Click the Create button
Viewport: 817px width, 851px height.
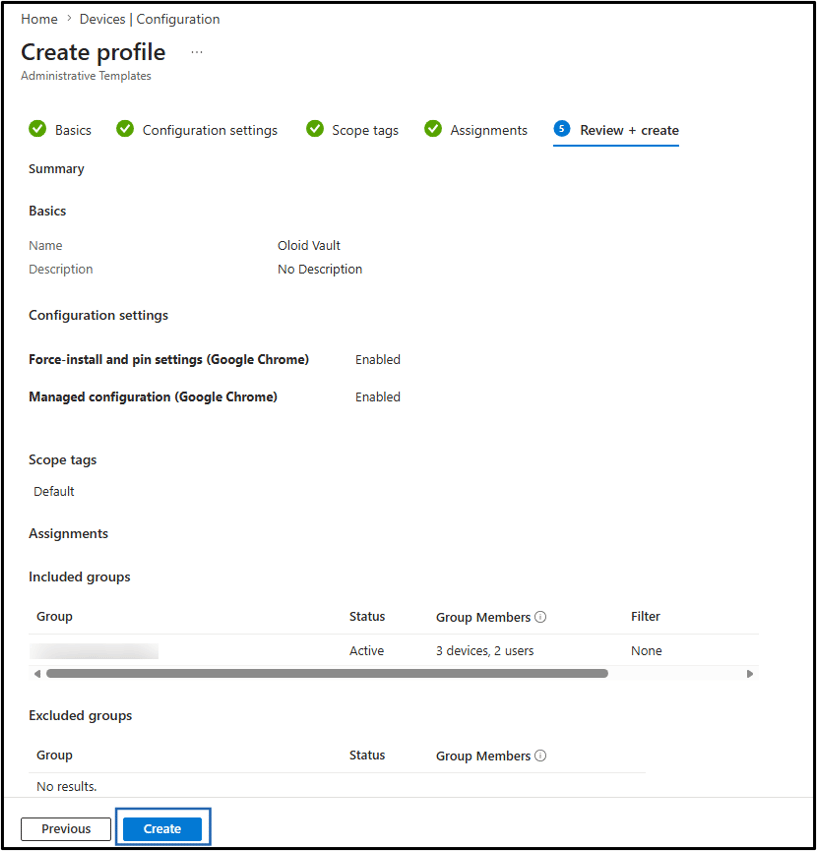pos(162,828)
